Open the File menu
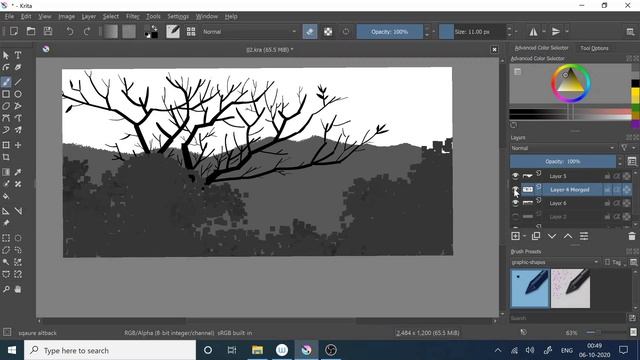This screenshot has height=360, width=640. (9, 16)
